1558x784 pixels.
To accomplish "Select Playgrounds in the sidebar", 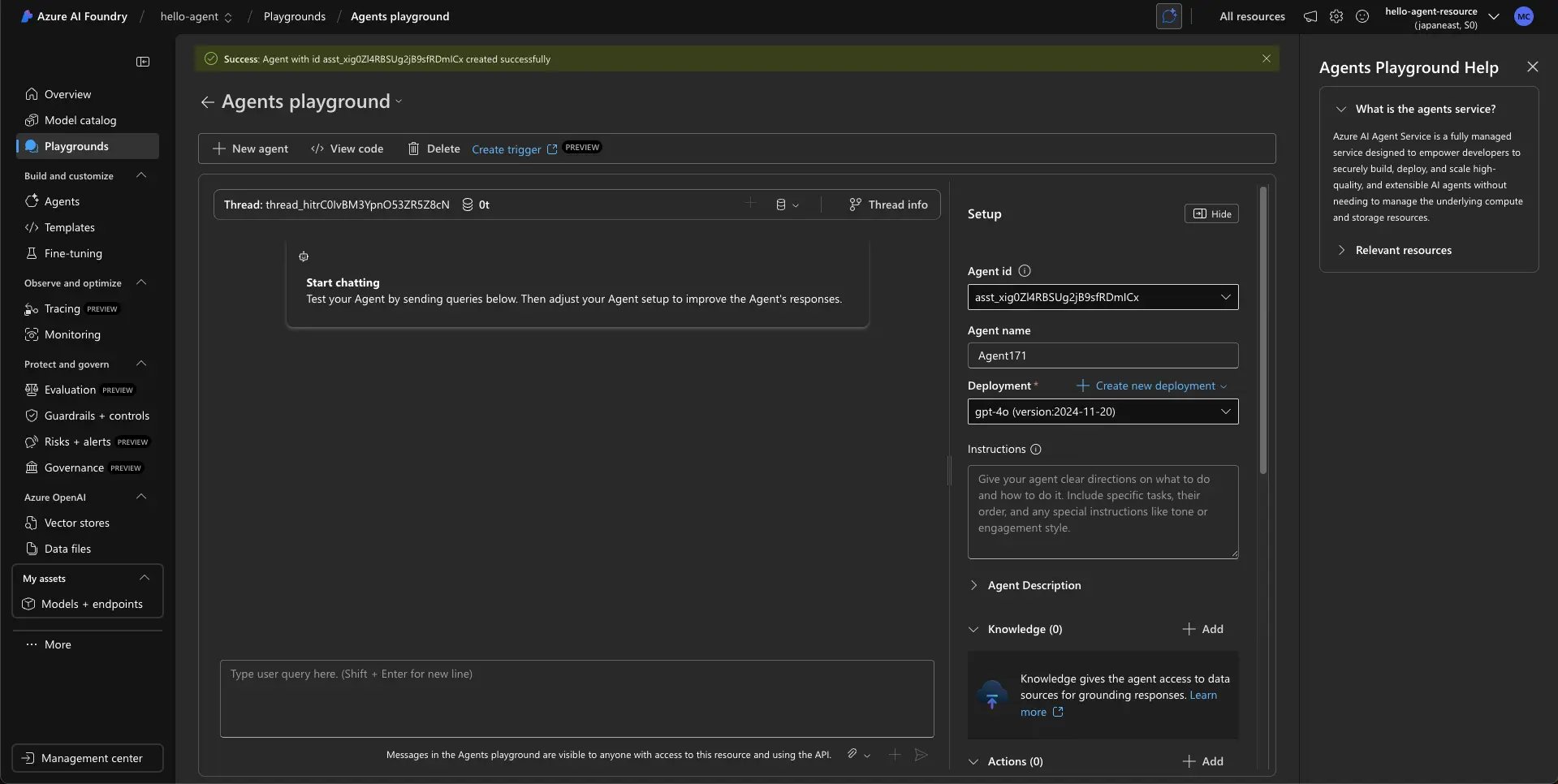I will point(88,146).
